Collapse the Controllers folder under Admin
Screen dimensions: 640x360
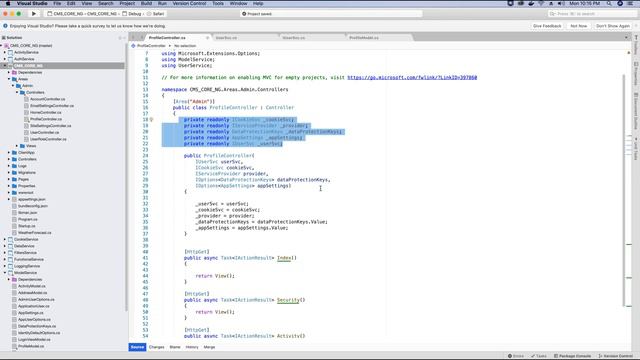(17, 92)
